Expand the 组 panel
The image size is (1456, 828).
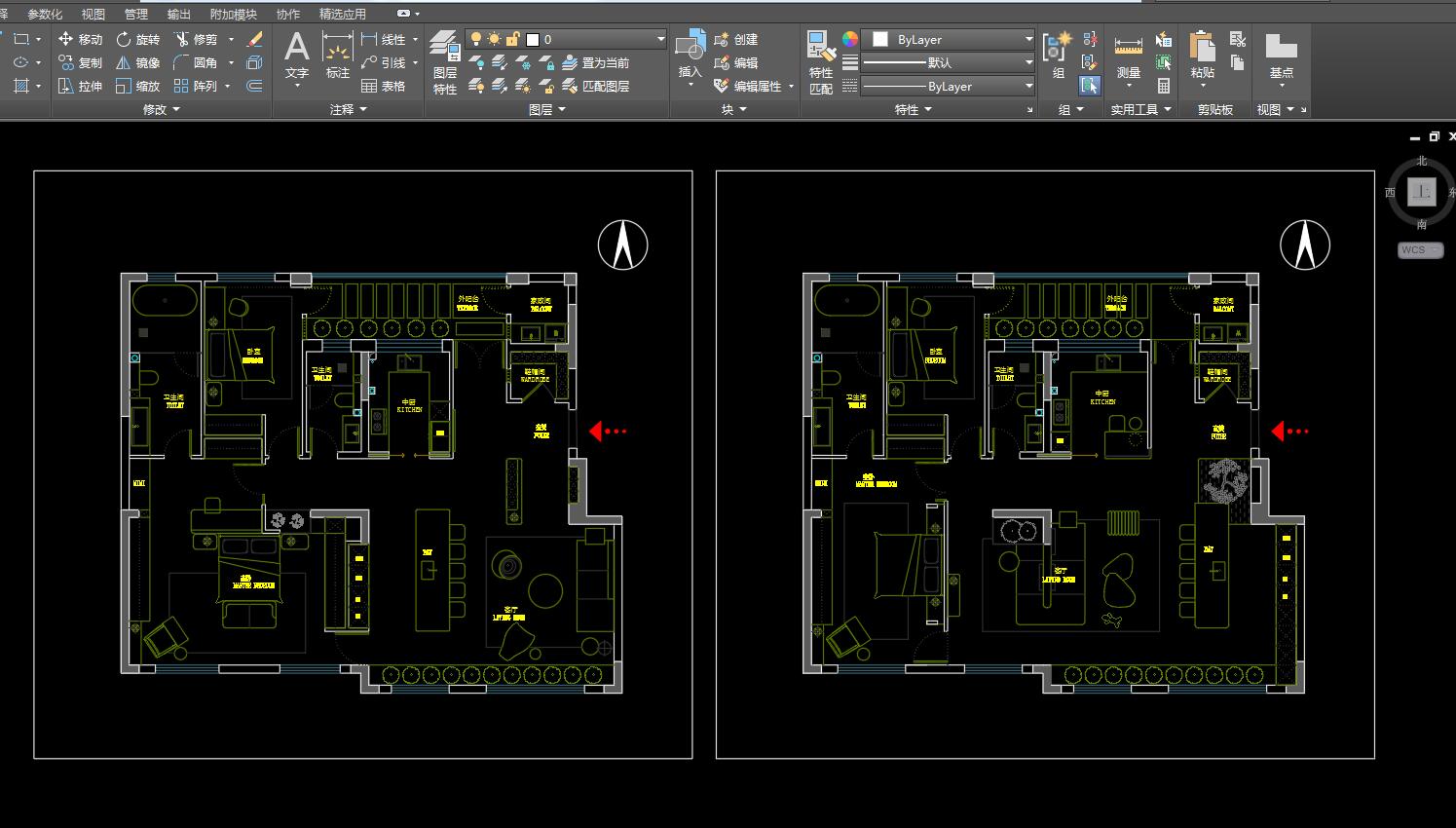[x=1071, y=109]
